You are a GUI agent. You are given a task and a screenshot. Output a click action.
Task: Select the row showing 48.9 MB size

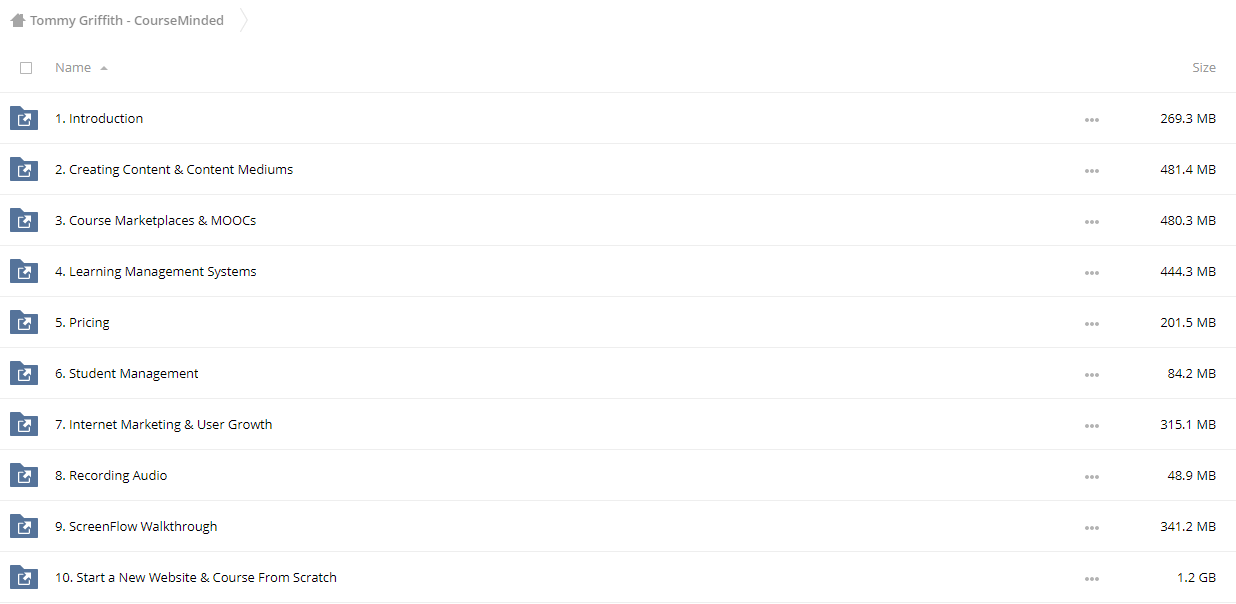pyautogui.click(x=618, y=475)
